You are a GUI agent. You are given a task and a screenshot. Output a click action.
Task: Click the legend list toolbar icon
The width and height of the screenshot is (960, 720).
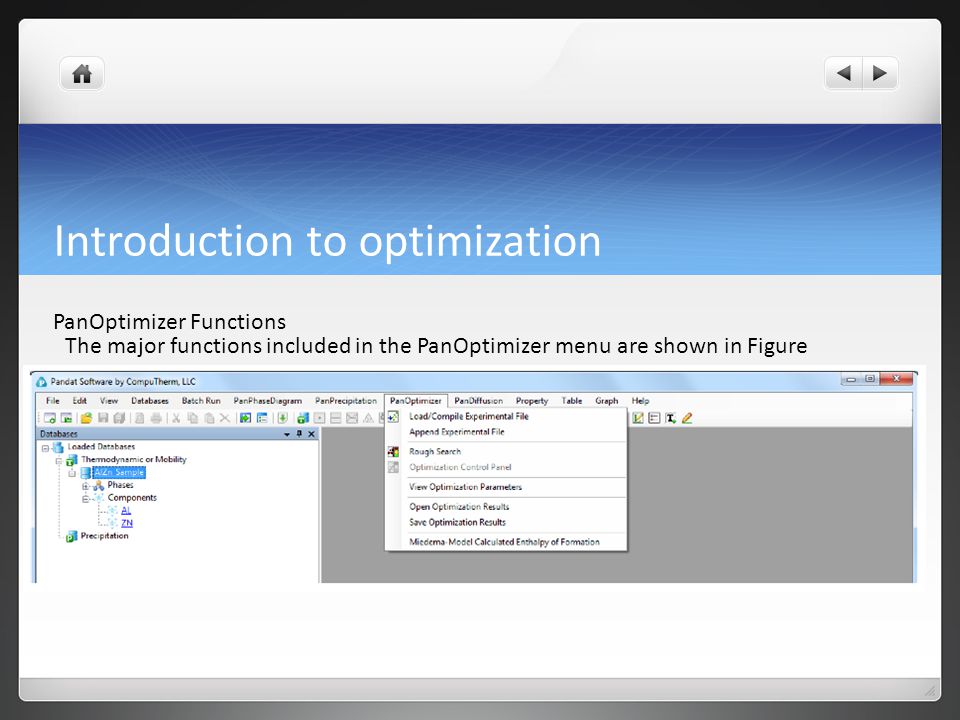point(654,418)
